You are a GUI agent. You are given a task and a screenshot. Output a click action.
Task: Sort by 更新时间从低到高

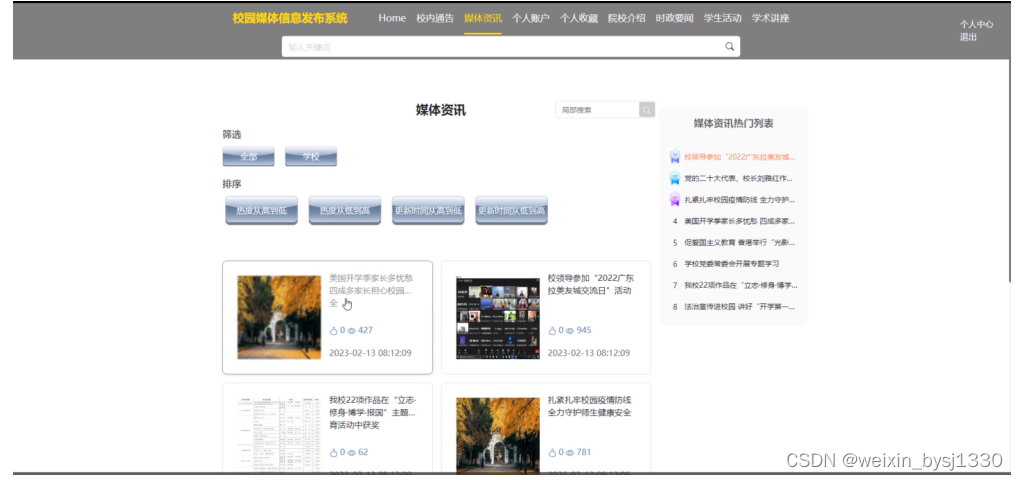click(512, 210)
